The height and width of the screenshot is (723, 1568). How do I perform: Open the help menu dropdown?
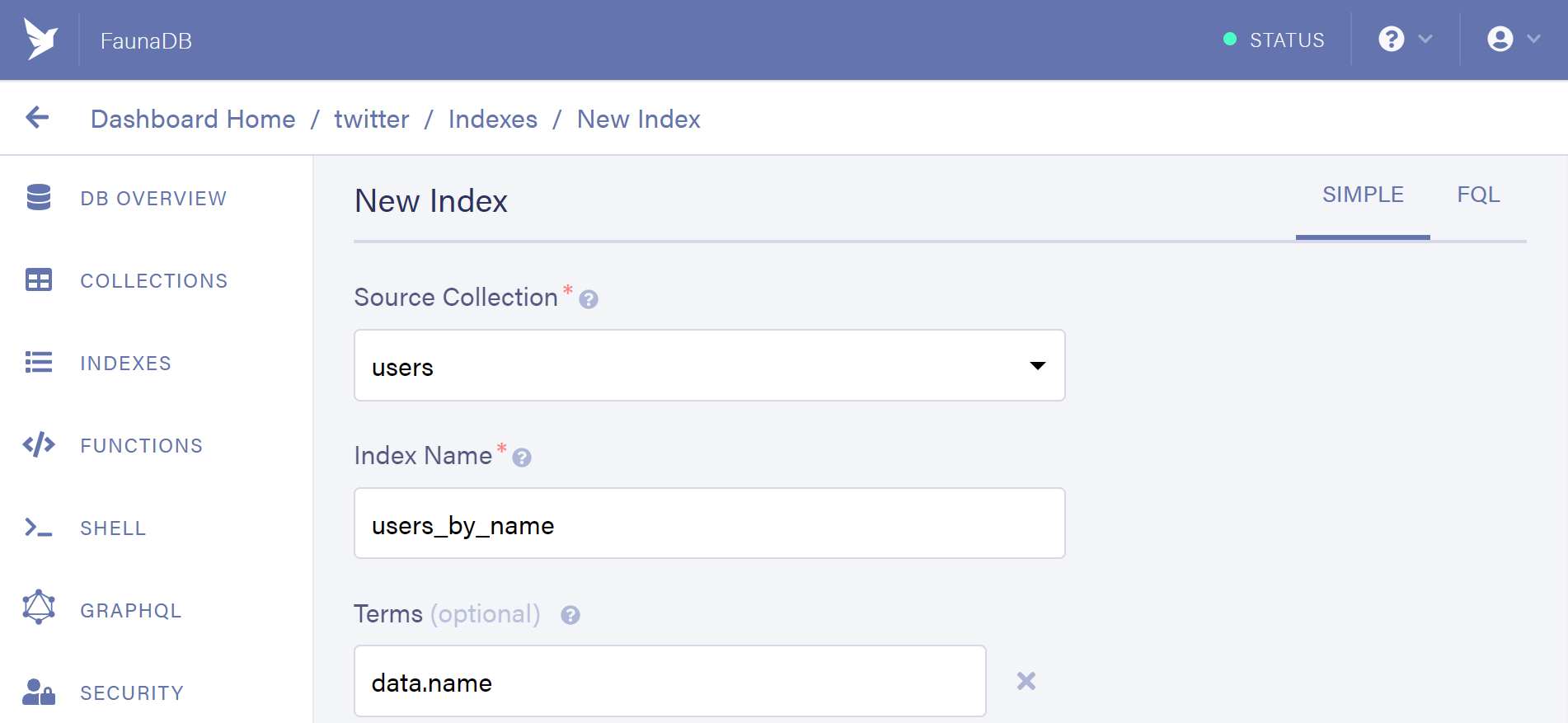point(1405,40)
